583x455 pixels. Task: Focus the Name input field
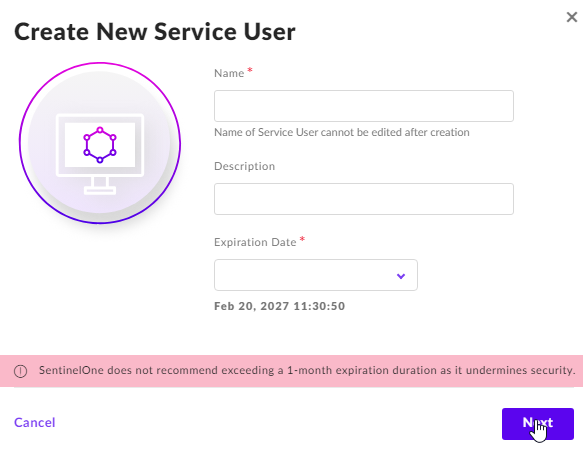coord(364,106)
